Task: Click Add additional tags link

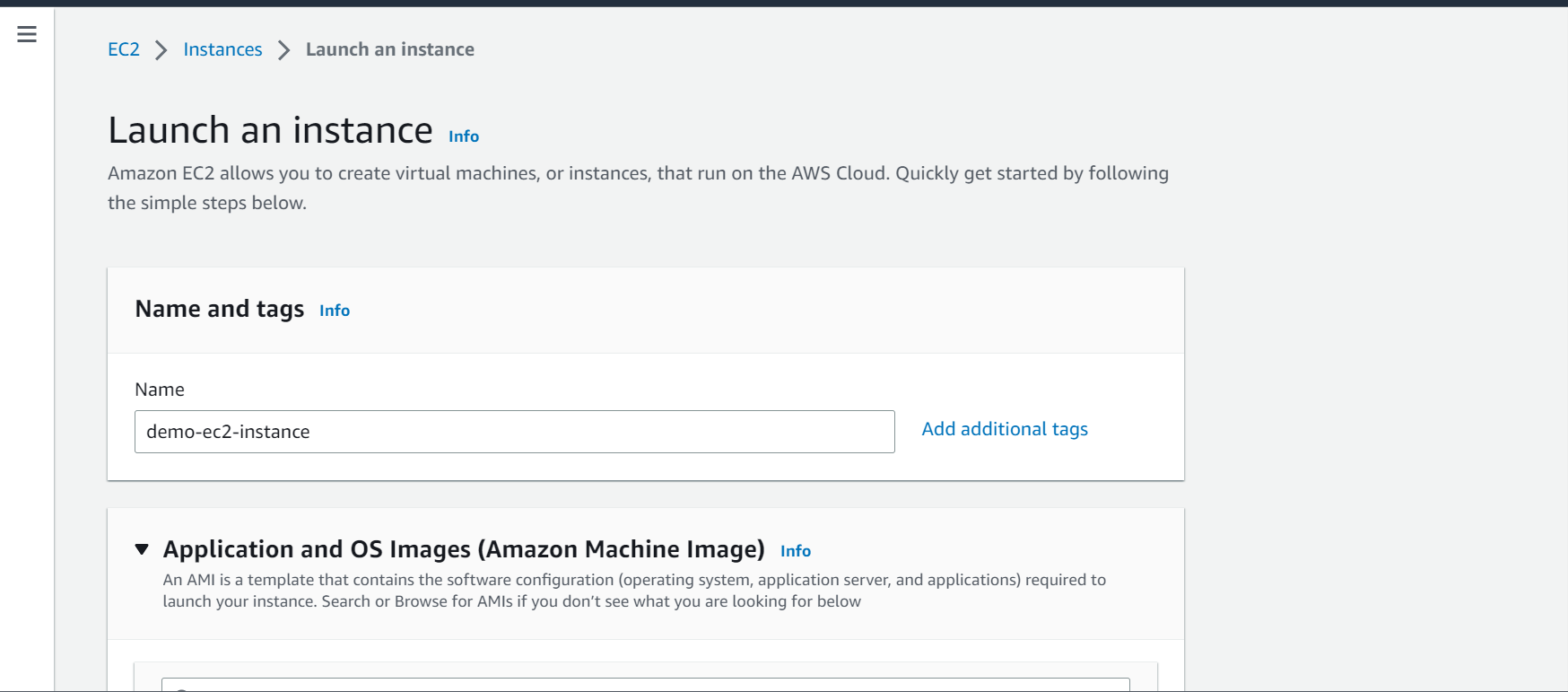Action: 1005,429
